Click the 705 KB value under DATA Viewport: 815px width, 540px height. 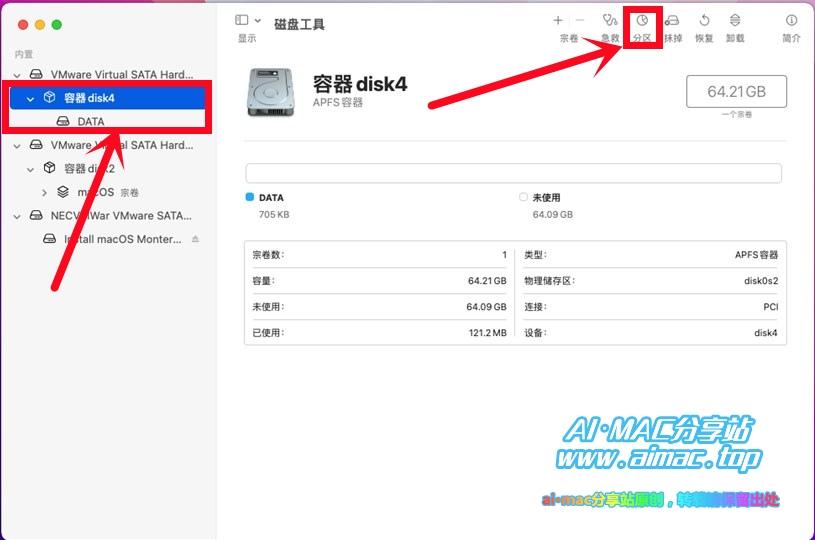tap(274, 215)
